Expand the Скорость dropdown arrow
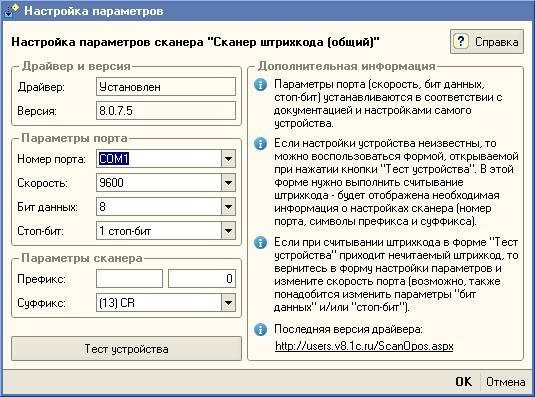The height and width of the screenshot is (397, 535). (228, 183)
